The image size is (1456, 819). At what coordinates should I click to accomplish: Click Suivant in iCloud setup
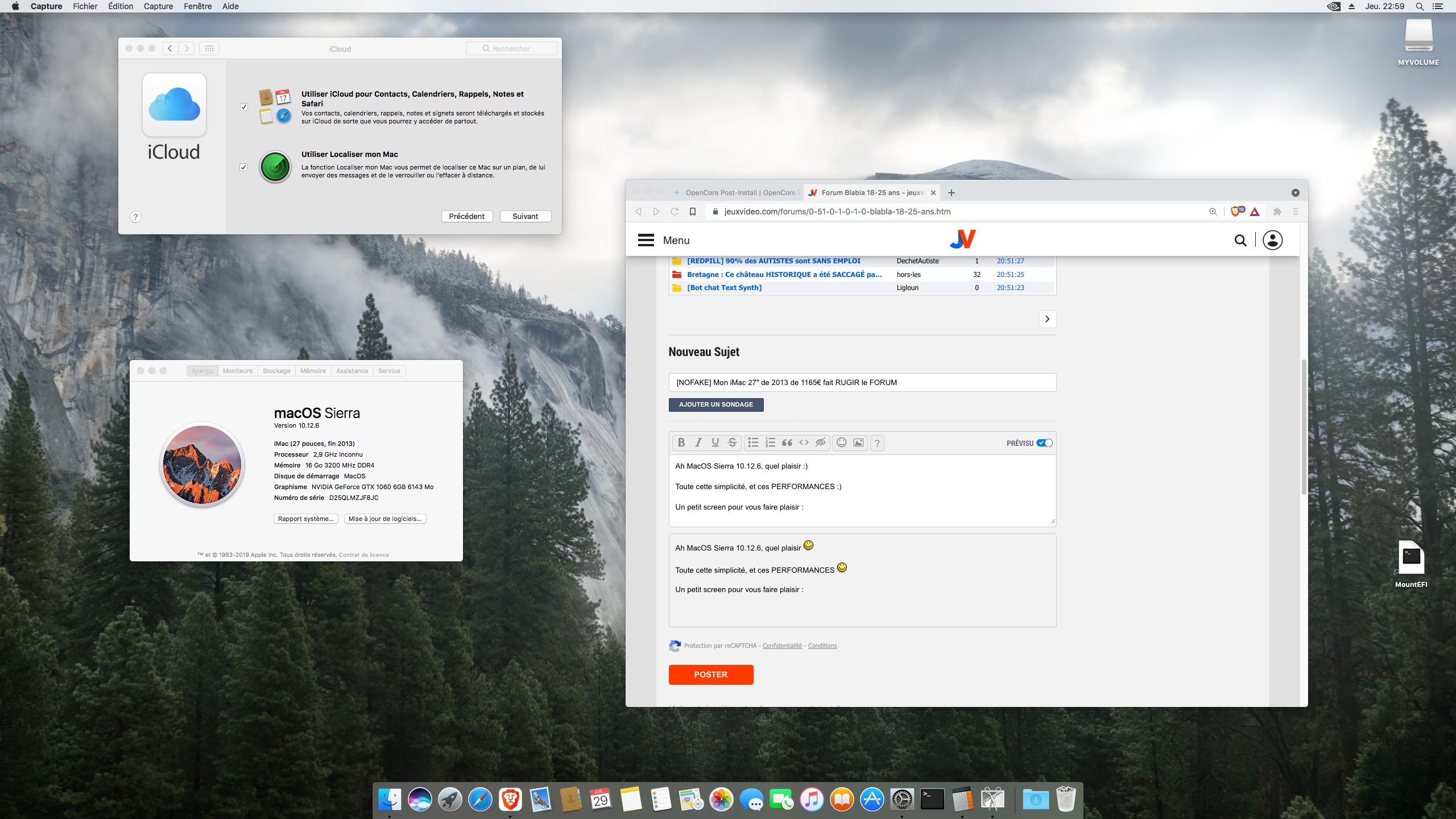pos(525,216)
